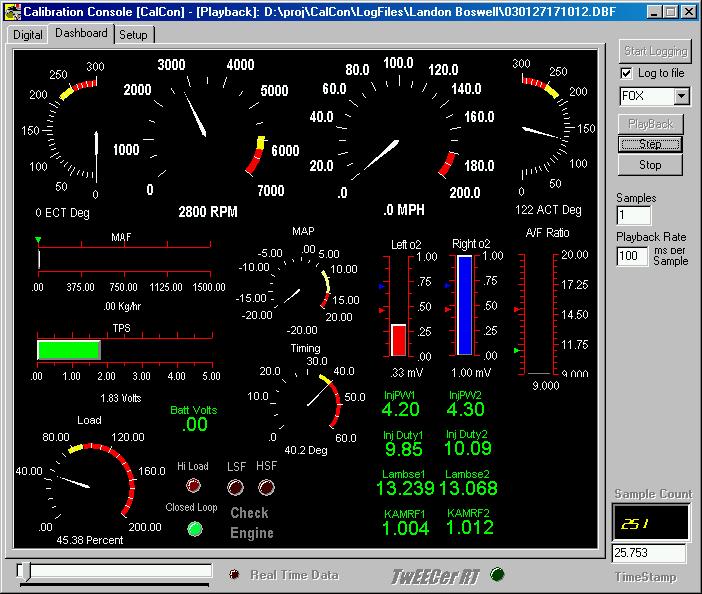Click the Check Engine warning indicator
702x594 pixels.
click(x=252, y=523)
